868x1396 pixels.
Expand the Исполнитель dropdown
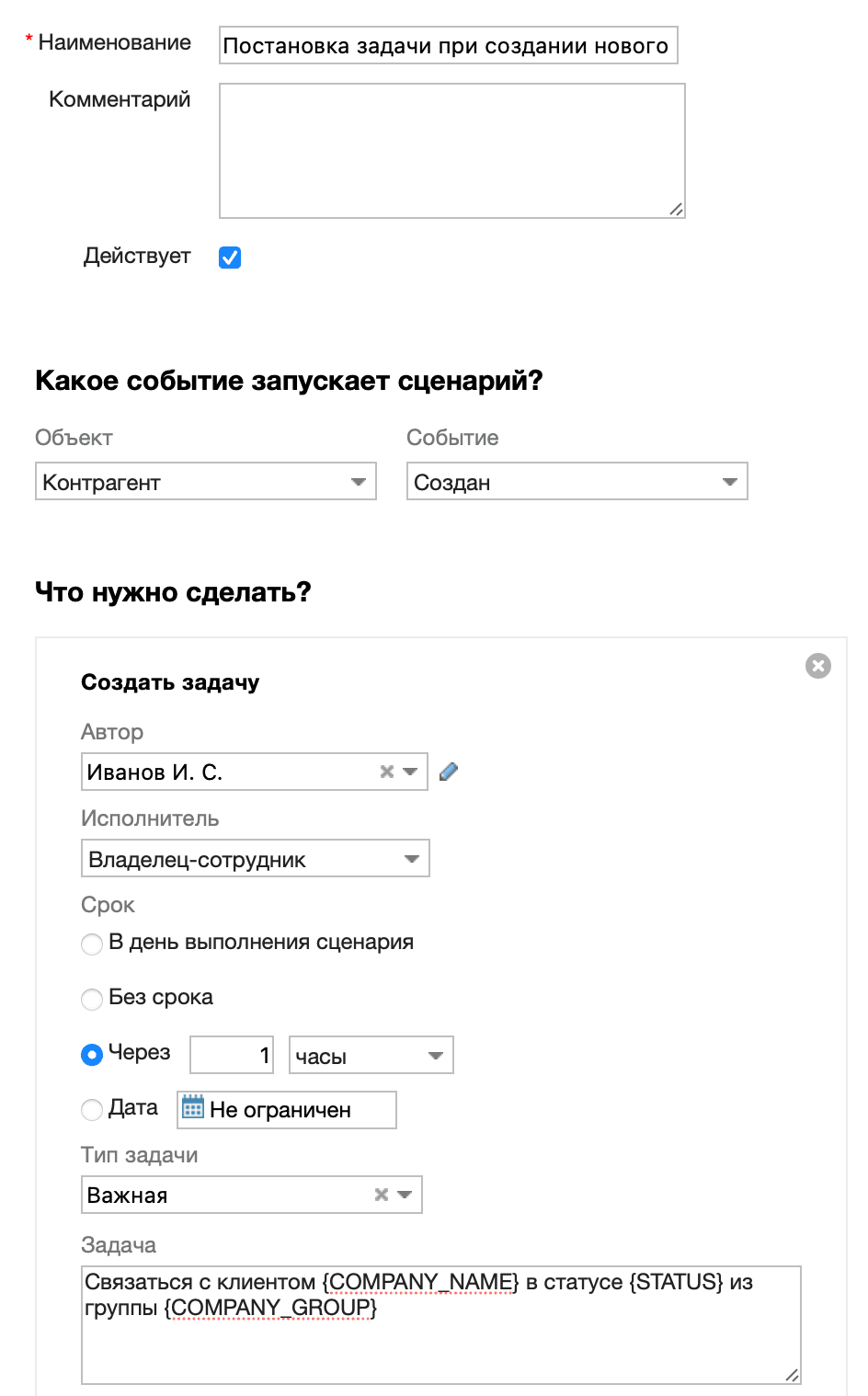click(411, 858)
